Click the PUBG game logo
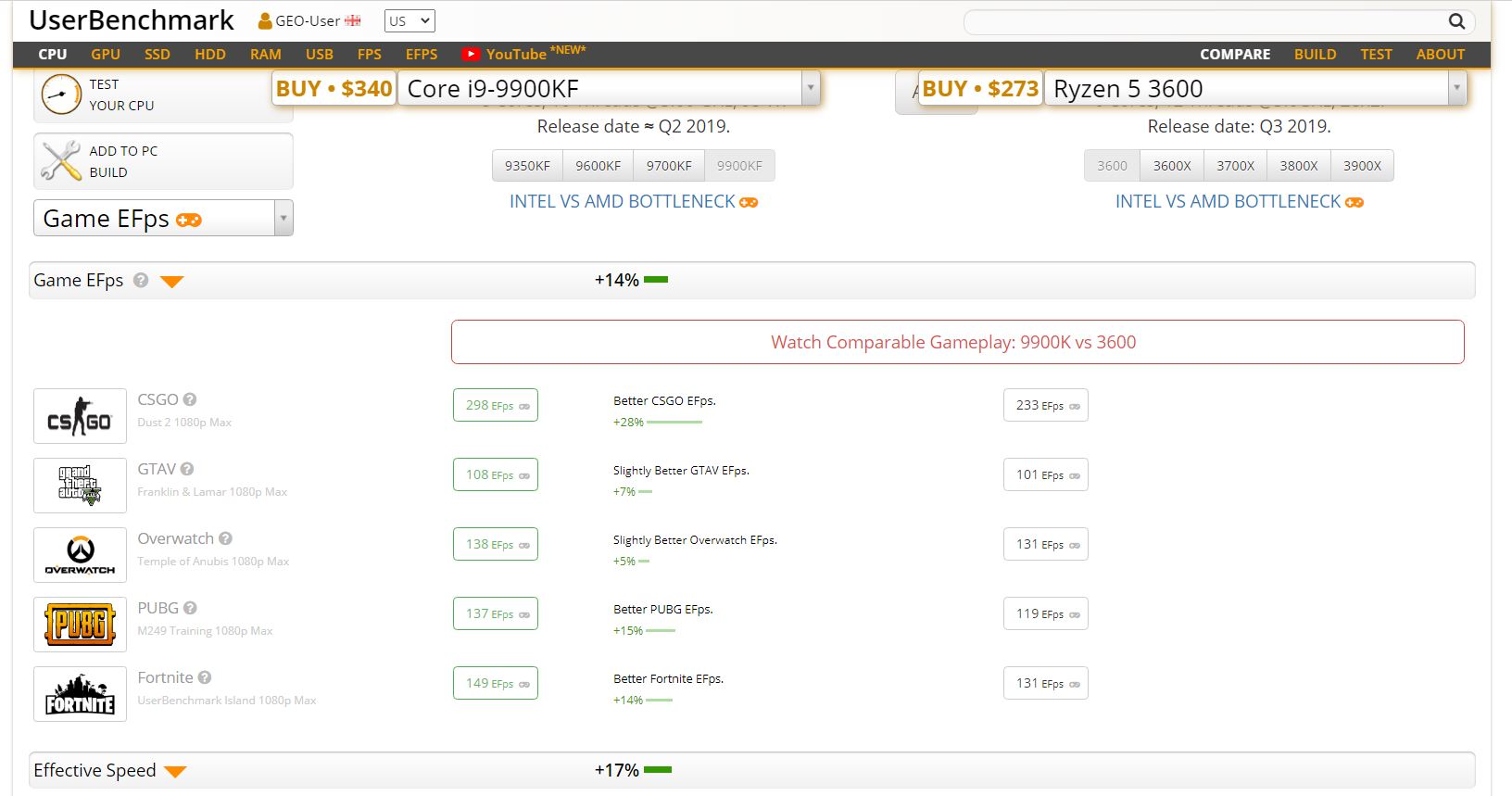This screenshot has width=1512, height=796. click(80, 625)
